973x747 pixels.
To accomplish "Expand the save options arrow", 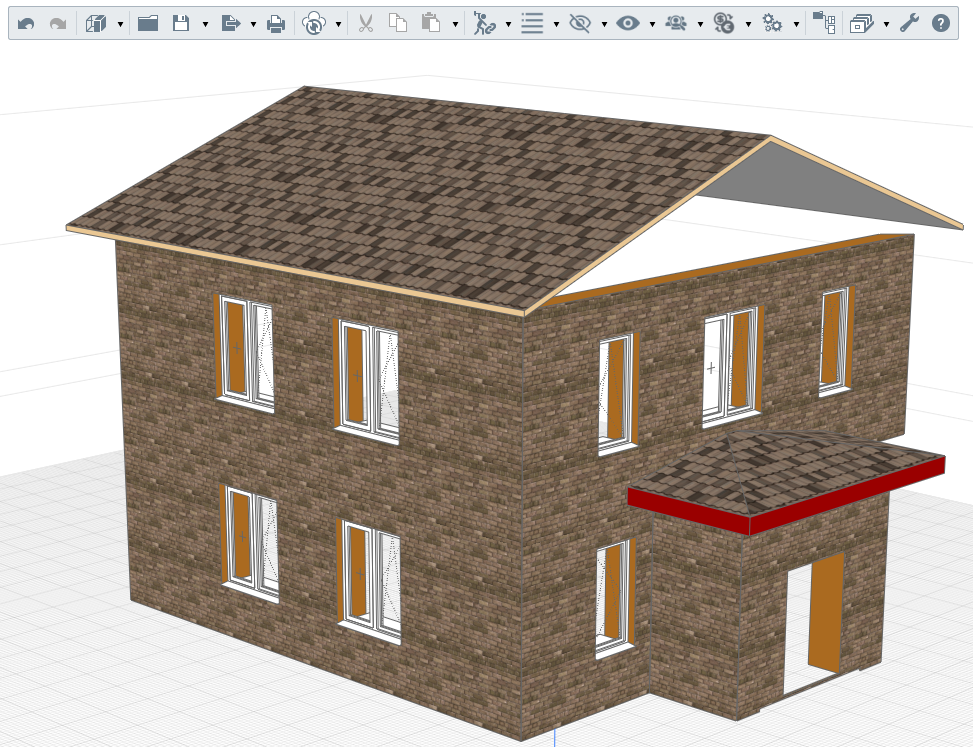I will pos(205,24).
